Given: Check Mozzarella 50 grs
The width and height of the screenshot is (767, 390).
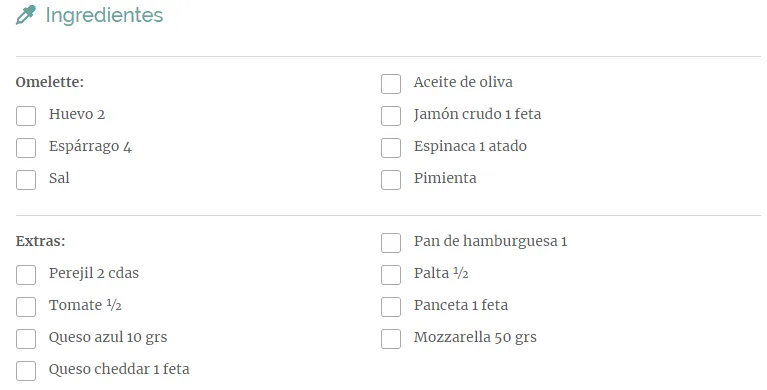Looking at the screenshot, I should pyautogui.click(x=391, y=339).
